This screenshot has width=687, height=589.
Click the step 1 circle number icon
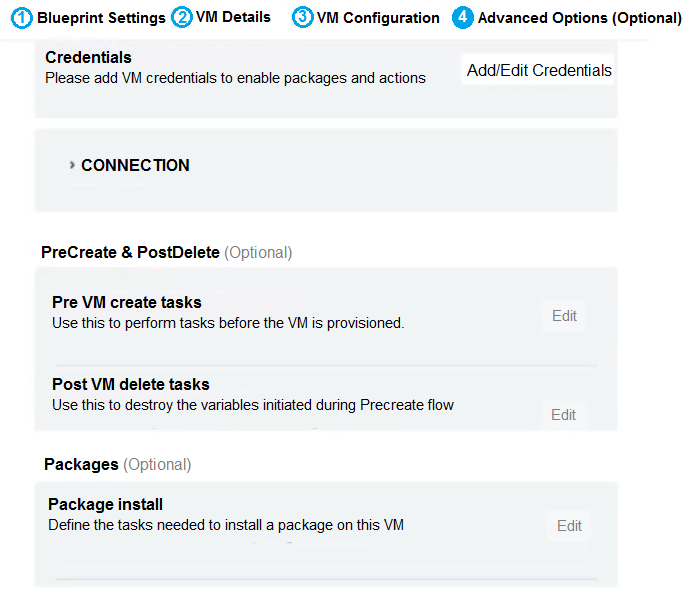24,18
